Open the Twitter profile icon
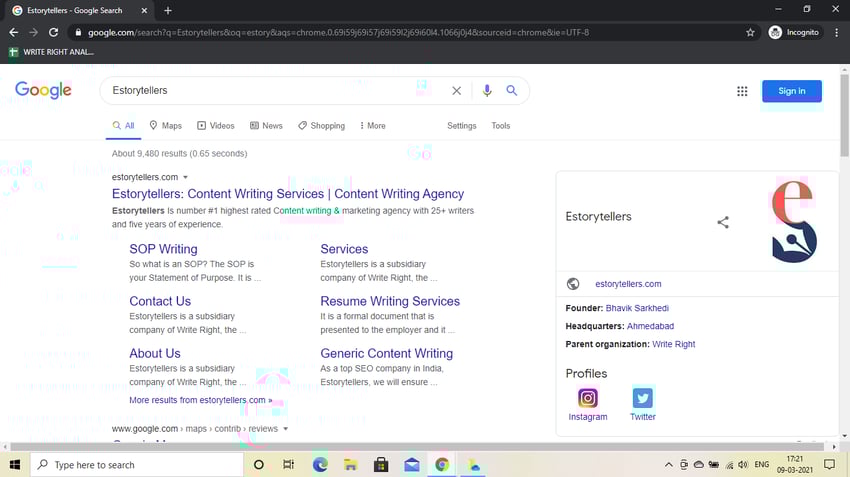Screen dimensions: 850x477 click(x=642, y=398)
